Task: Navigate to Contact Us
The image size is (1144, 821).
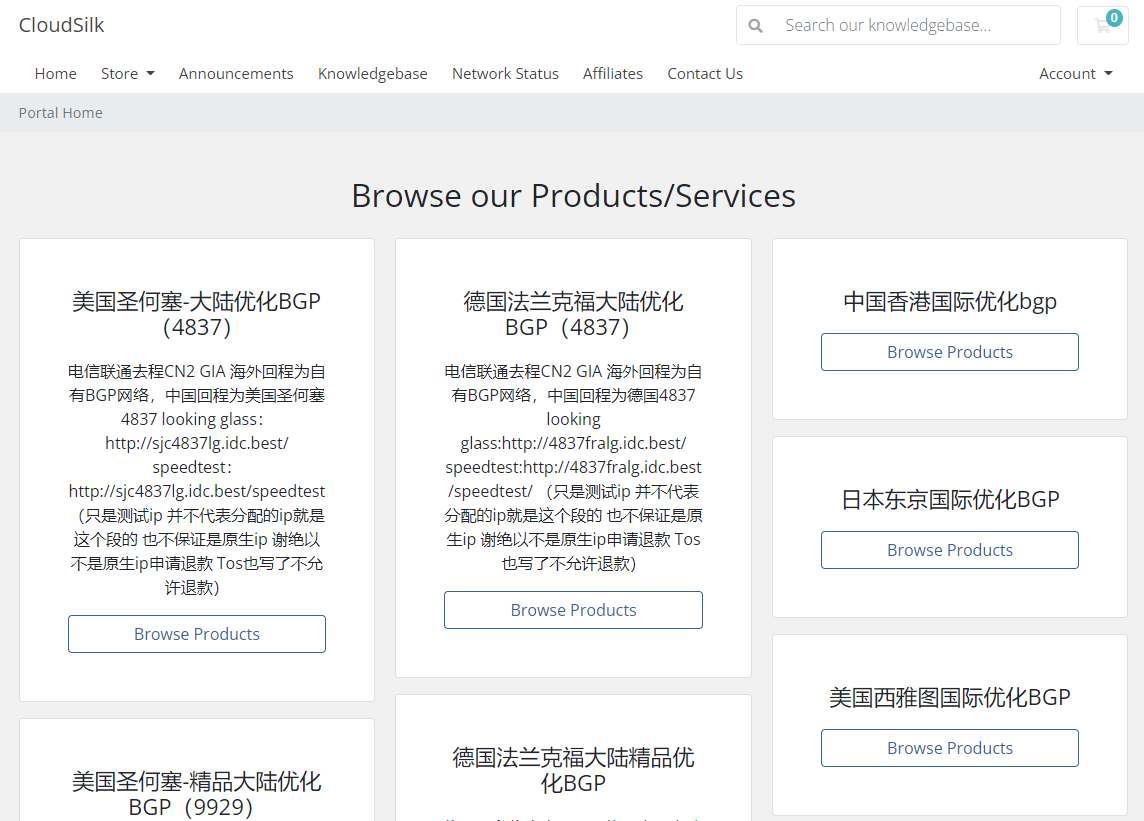Action: 705,73
